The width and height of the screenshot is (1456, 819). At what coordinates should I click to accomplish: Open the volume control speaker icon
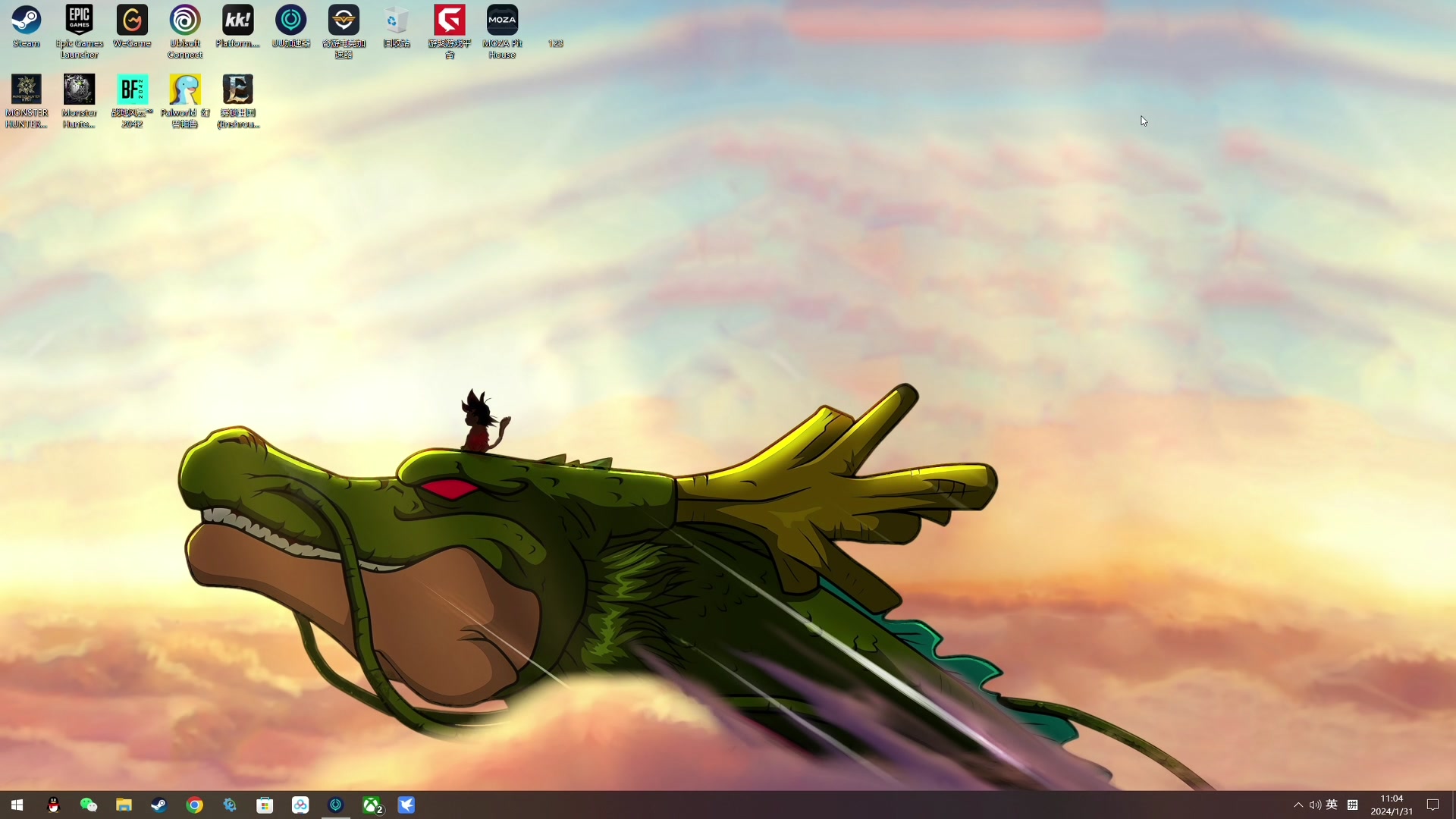pos(1315,805)
